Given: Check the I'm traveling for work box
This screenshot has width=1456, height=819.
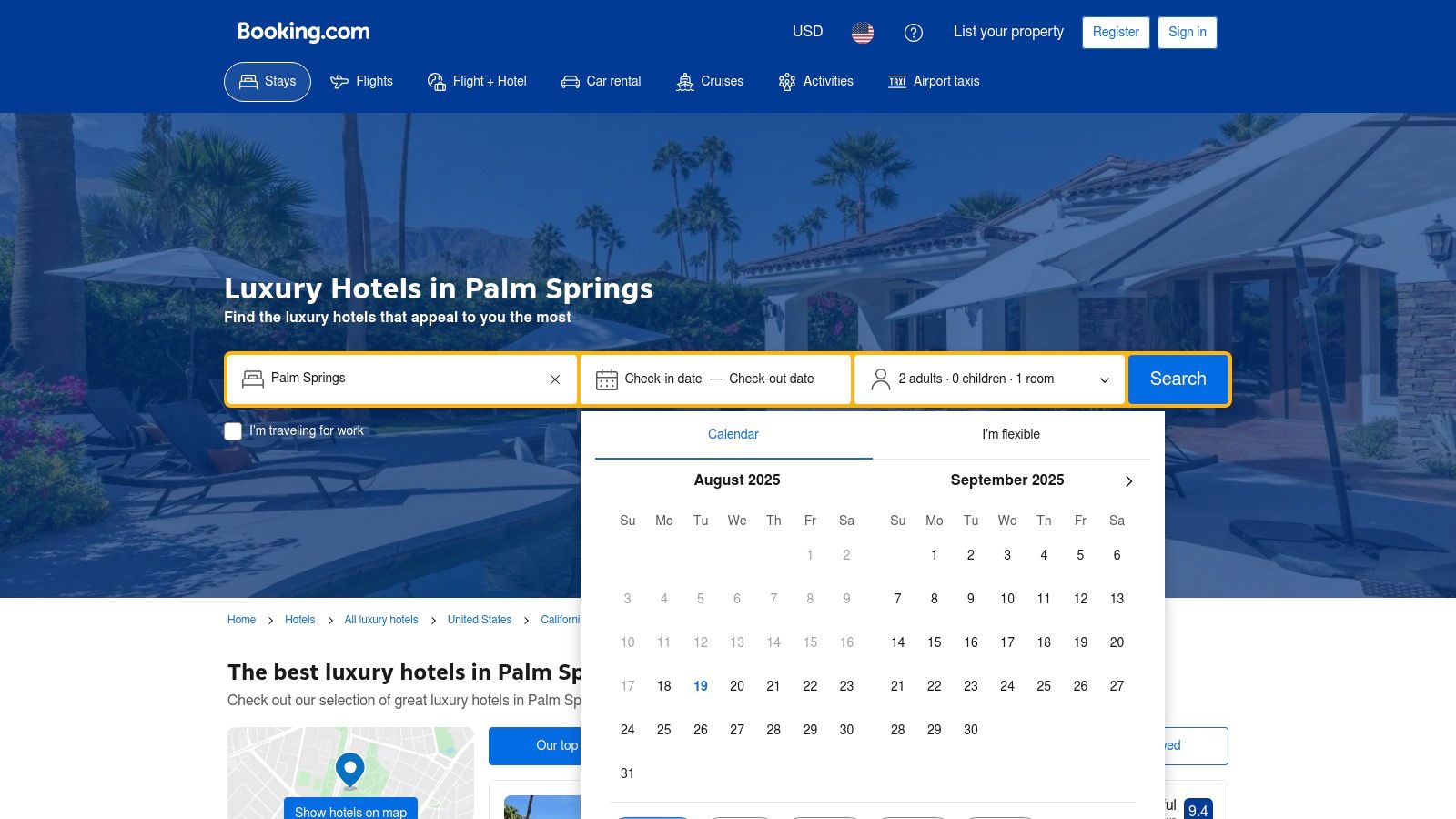Looking at the screenshot, I should (233, 431).
